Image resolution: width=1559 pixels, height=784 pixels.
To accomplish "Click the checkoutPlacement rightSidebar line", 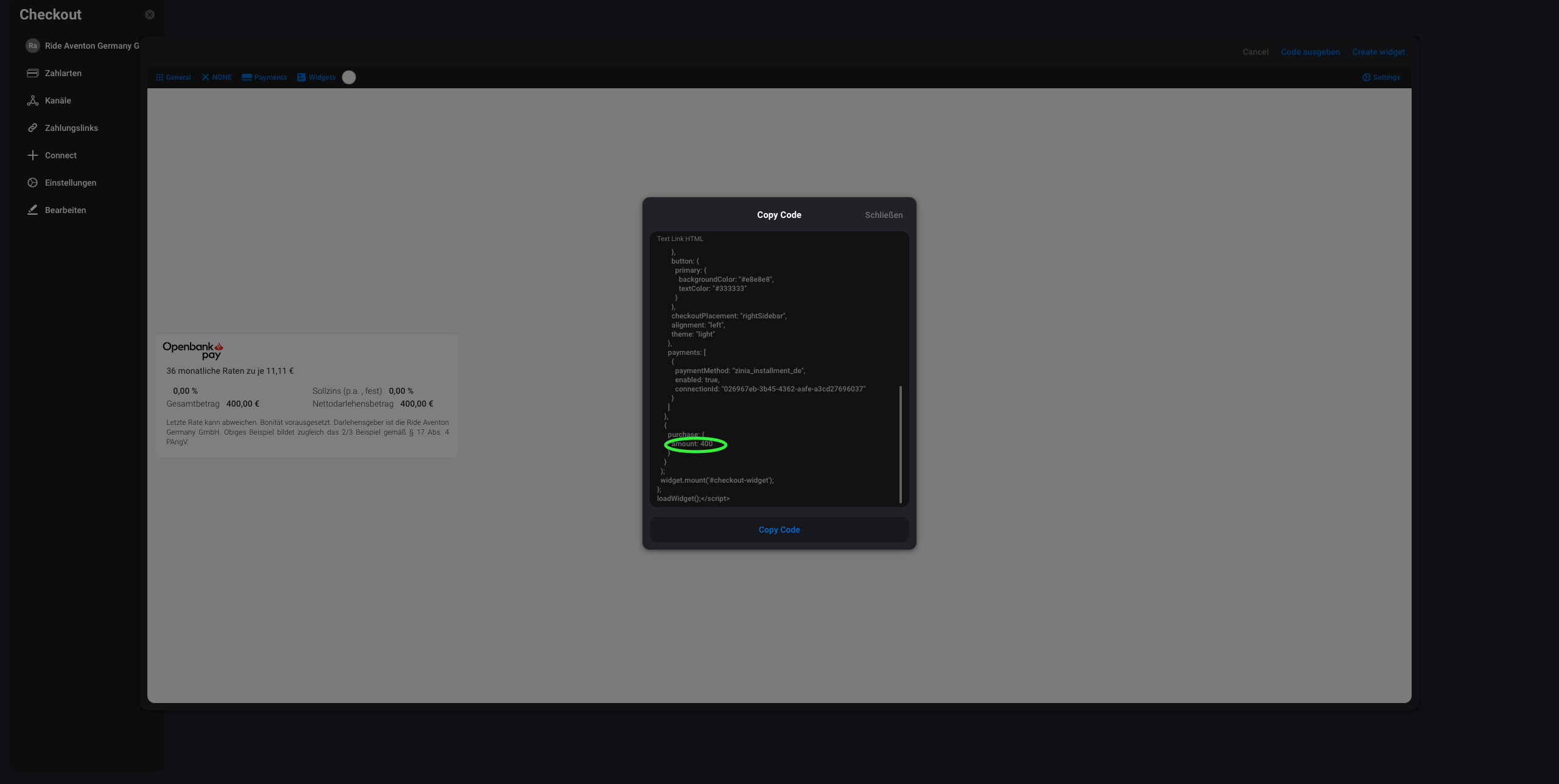I will coord(729,316).
